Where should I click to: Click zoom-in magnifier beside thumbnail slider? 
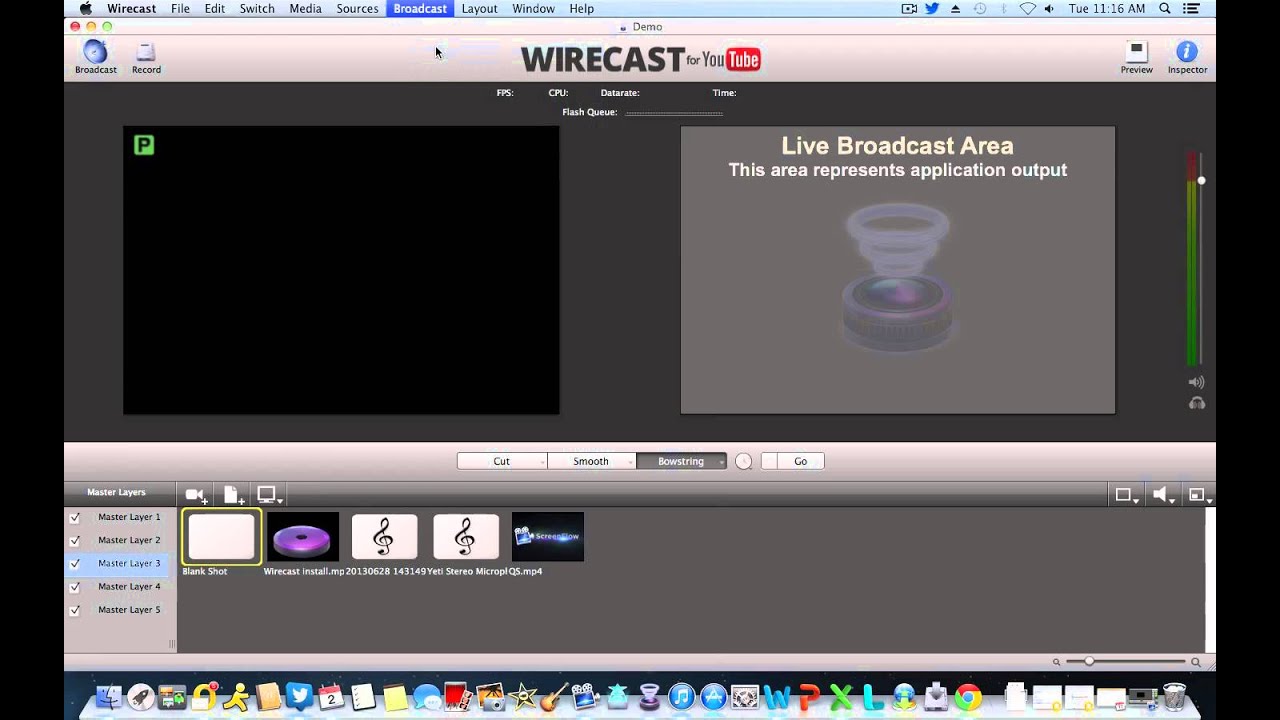click(1195, 662)
